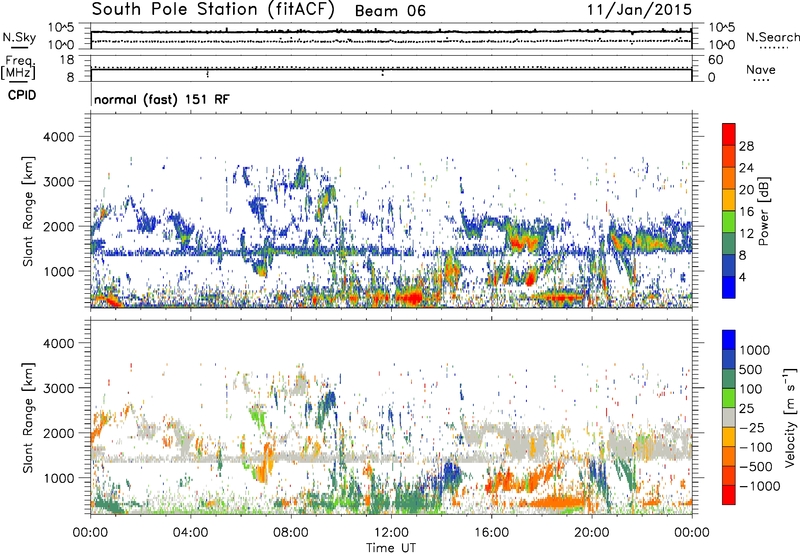This screenshot has width=800, height=554.
Task: Click the "CPID" label
Action: 22,95
